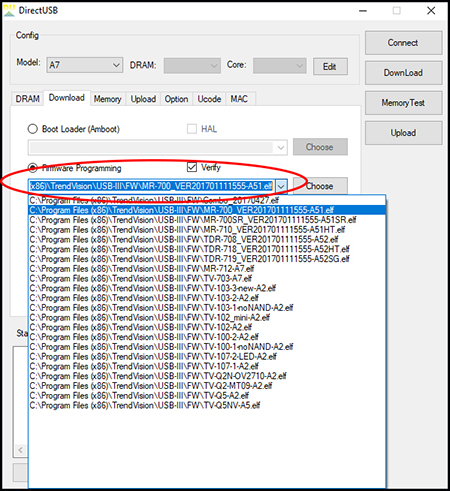Select MR-700_VER201701111555-A51.elf list entry
Viewport: 450px width, 491px height.
click(207, 210)
